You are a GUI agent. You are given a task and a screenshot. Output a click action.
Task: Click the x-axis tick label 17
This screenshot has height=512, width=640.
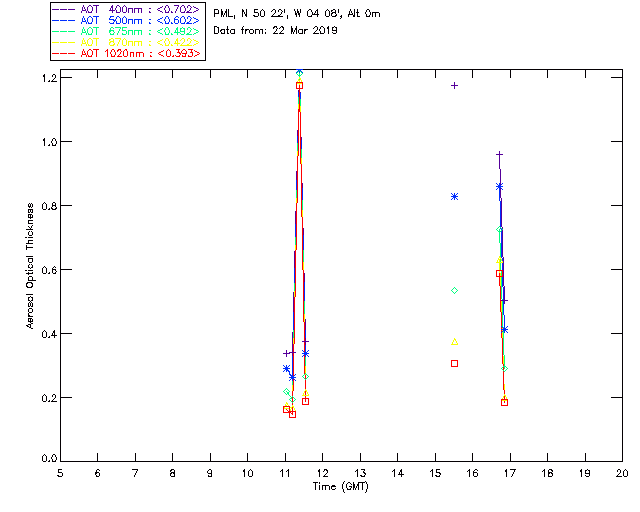pyautogui.click(x=510, y=473)
